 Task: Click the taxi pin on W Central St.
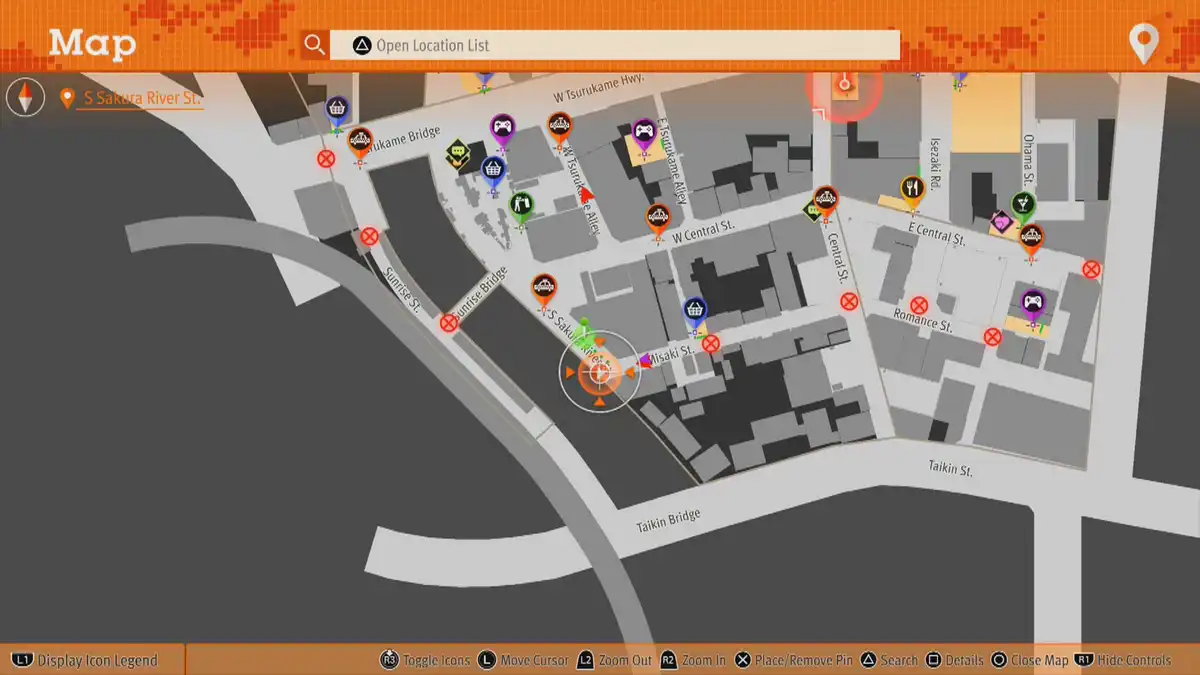pos(657,218)
